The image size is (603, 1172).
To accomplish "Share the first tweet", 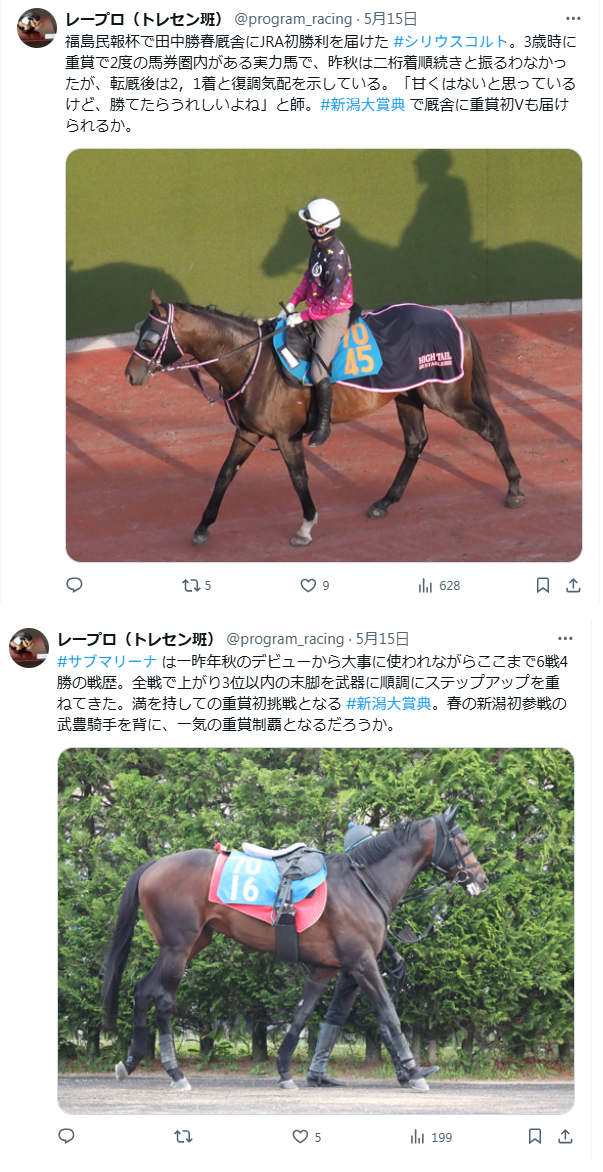I will tap(573, 585).
